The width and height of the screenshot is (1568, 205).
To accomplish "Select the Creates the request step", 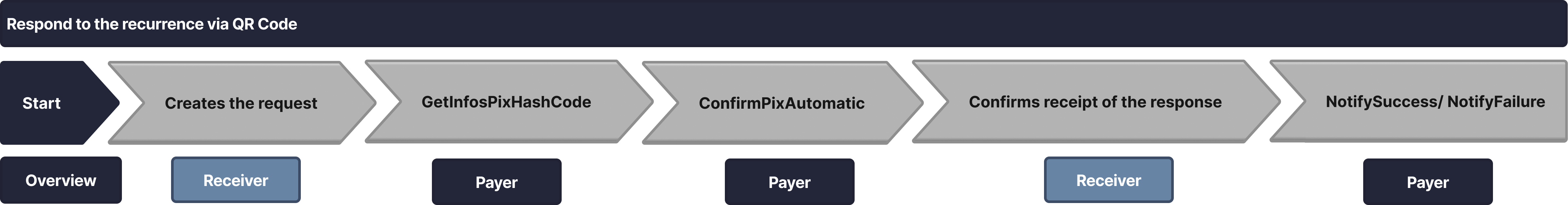I will click(242, 103).
